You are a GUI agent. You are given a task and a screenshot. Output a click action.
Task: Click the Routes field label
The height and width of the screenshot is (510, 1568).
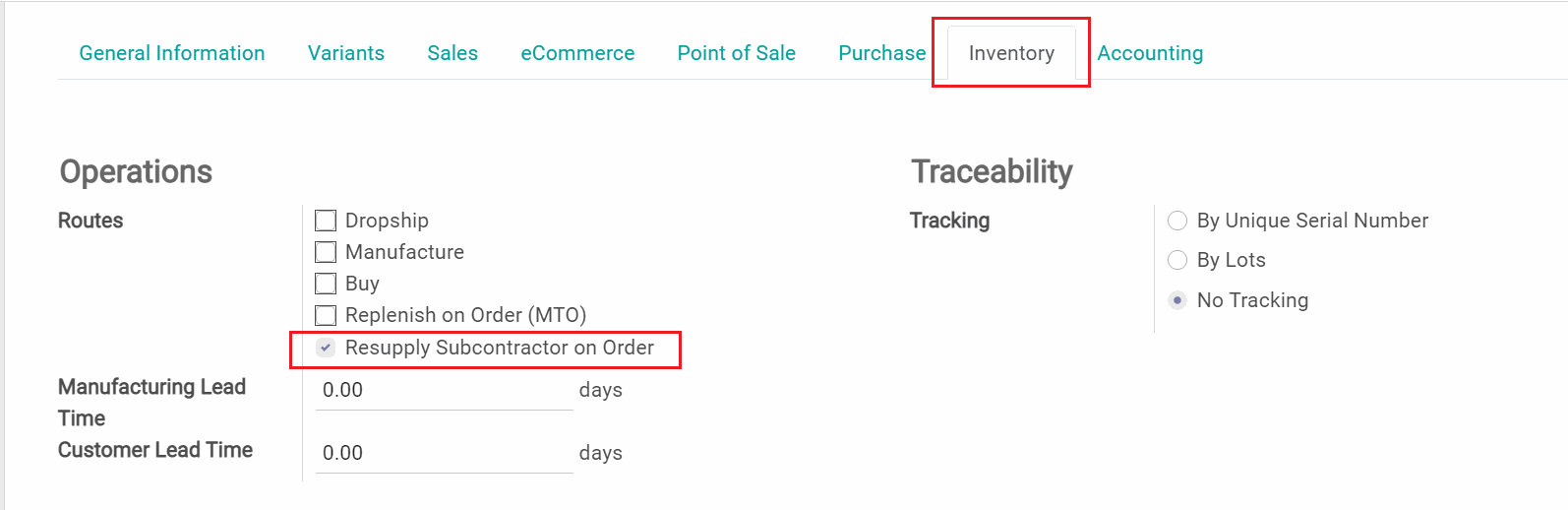coord(90,221)
